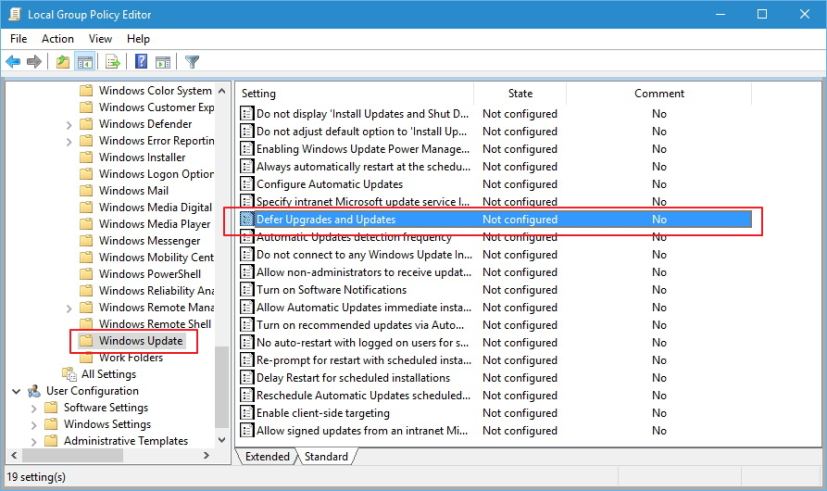
Task: Expand the Windows Remote Management node
Action: pos(69,308)
